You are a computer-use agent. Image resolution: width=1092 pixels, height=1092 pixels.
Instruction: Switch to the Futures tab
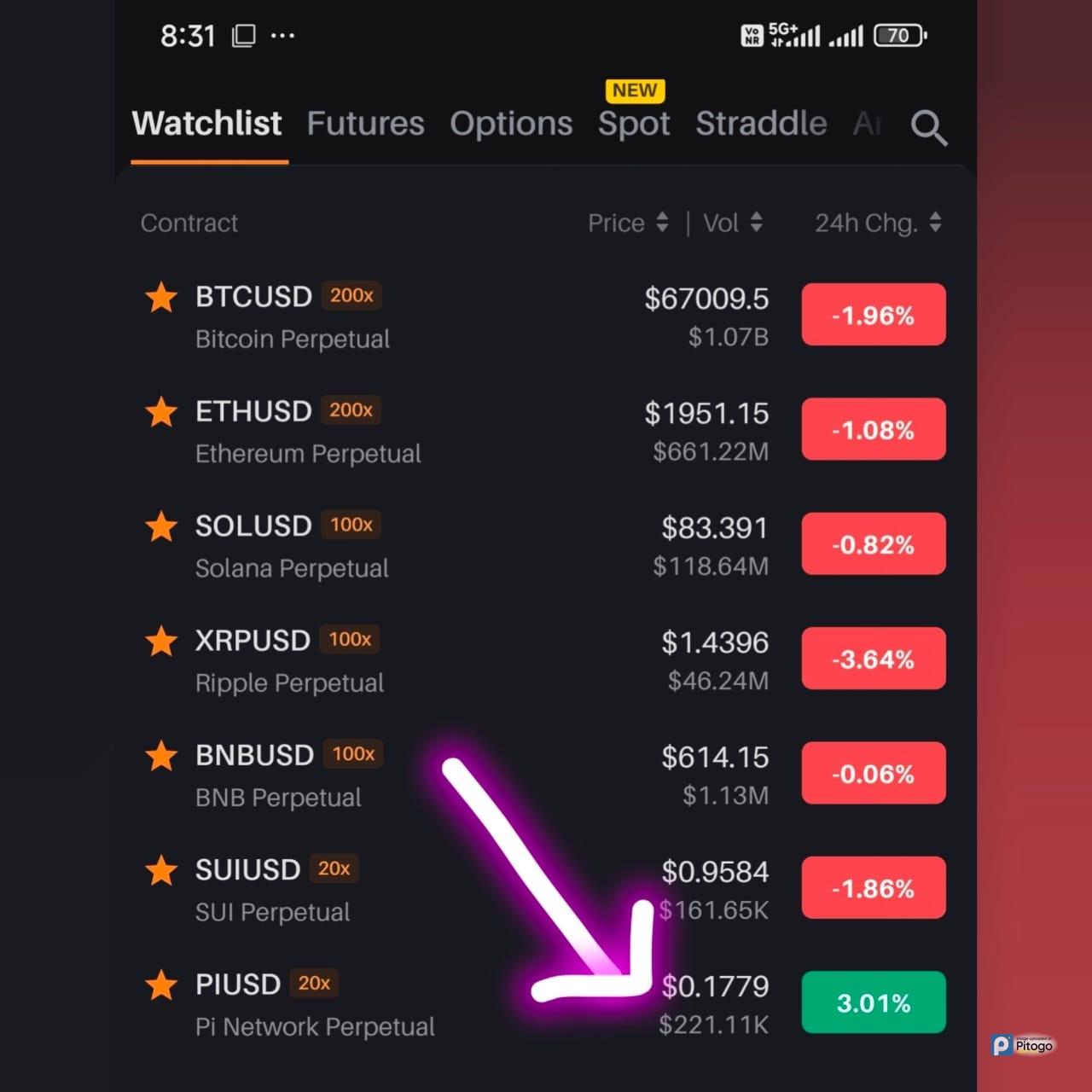(x=365, y=124)
